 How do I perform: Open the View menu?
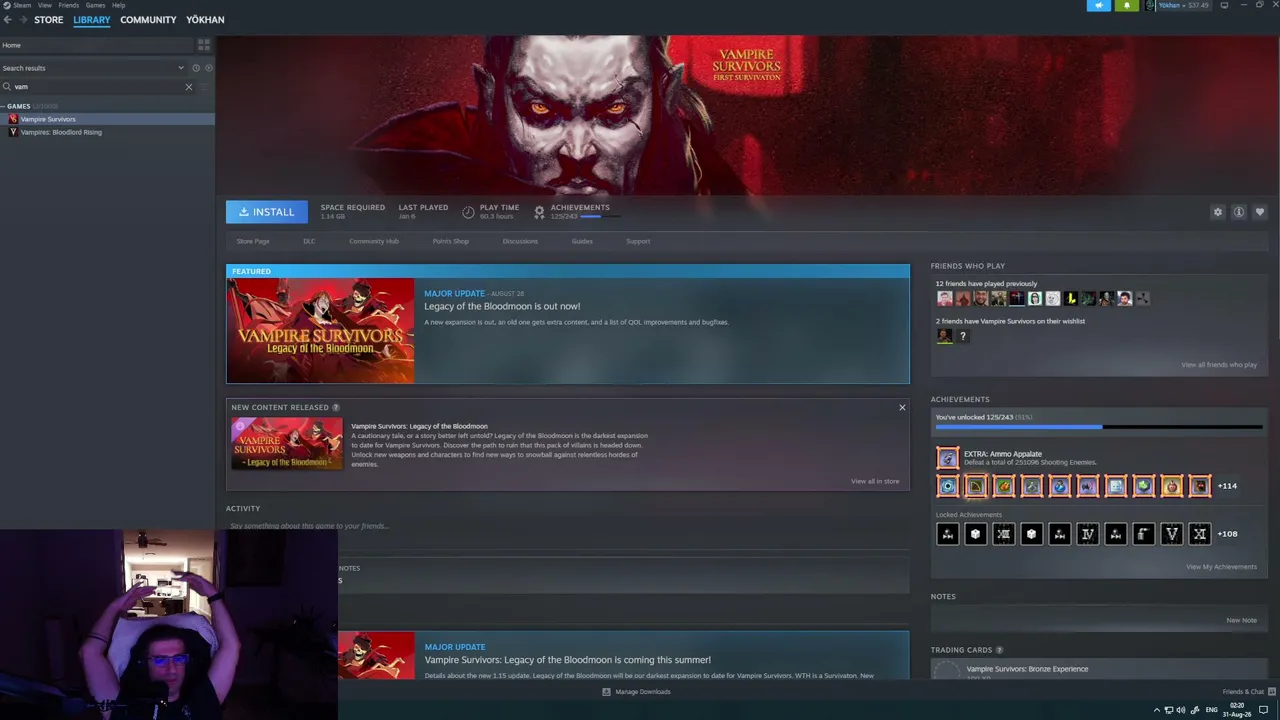pyautogui.click(x=45, y=5)
